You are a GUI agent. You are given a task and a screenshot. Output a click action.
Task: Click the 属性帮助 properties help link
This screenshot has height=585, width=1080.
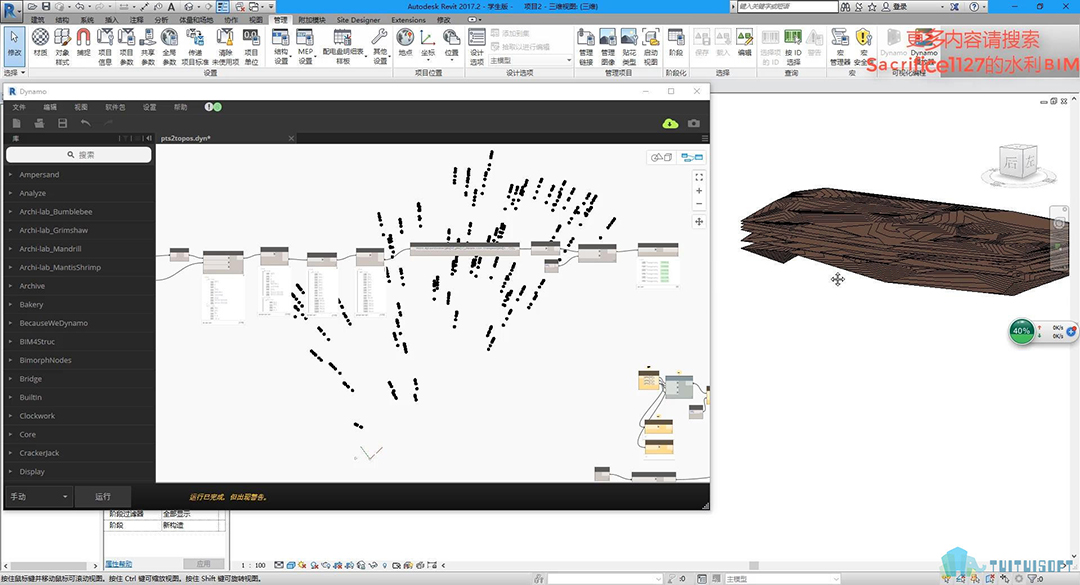point(119,564)
